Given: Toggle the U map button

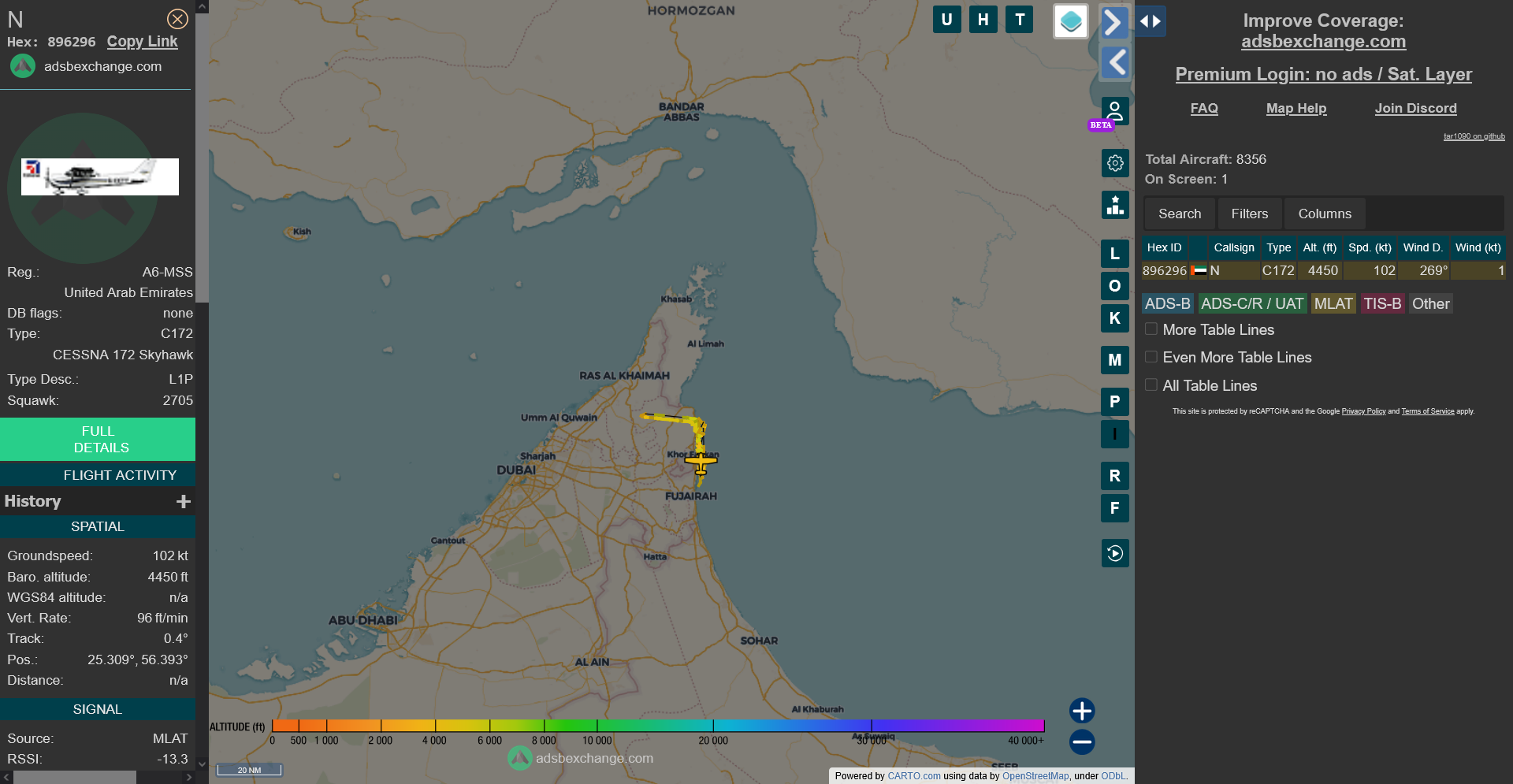Looking at the screenshot, I should coord(946,20).
